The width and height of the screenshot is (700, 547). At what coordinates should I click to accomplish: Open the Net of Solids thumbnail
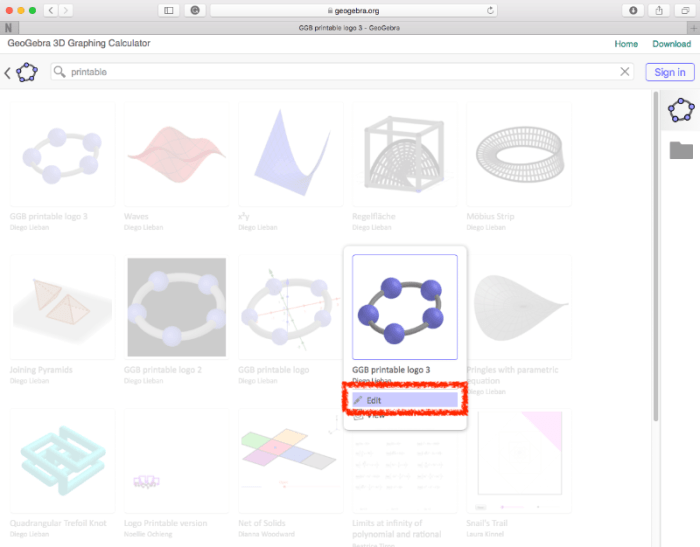291,460
